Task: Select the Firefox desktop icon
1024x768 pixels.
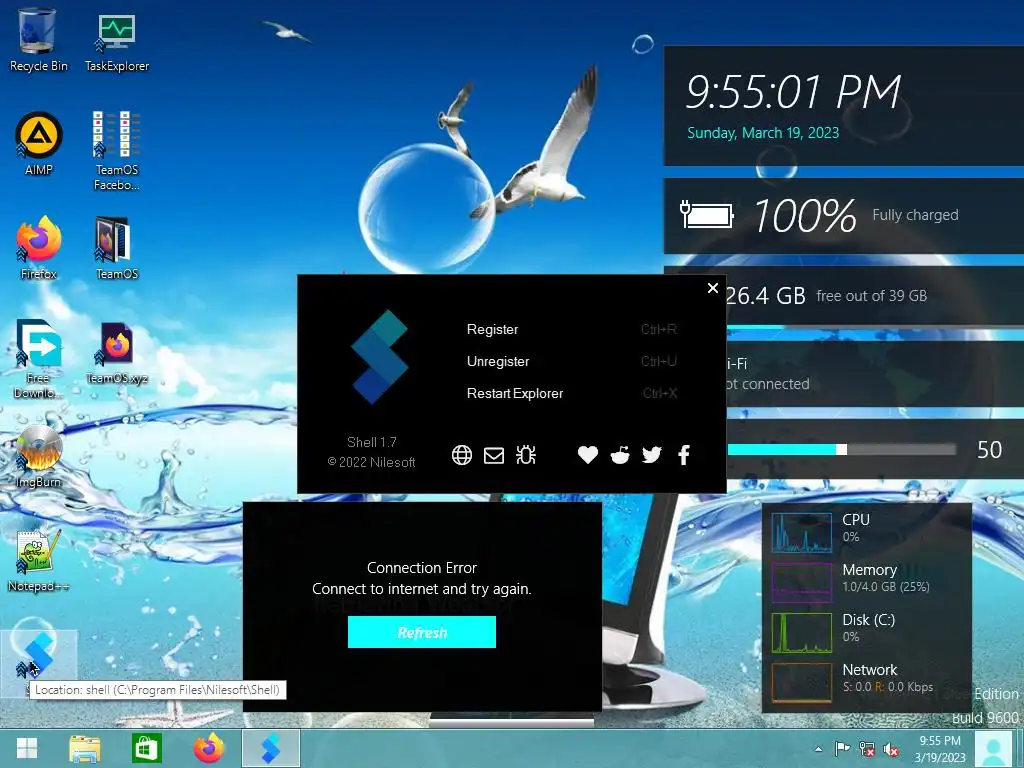Action: tap(39, 248)
